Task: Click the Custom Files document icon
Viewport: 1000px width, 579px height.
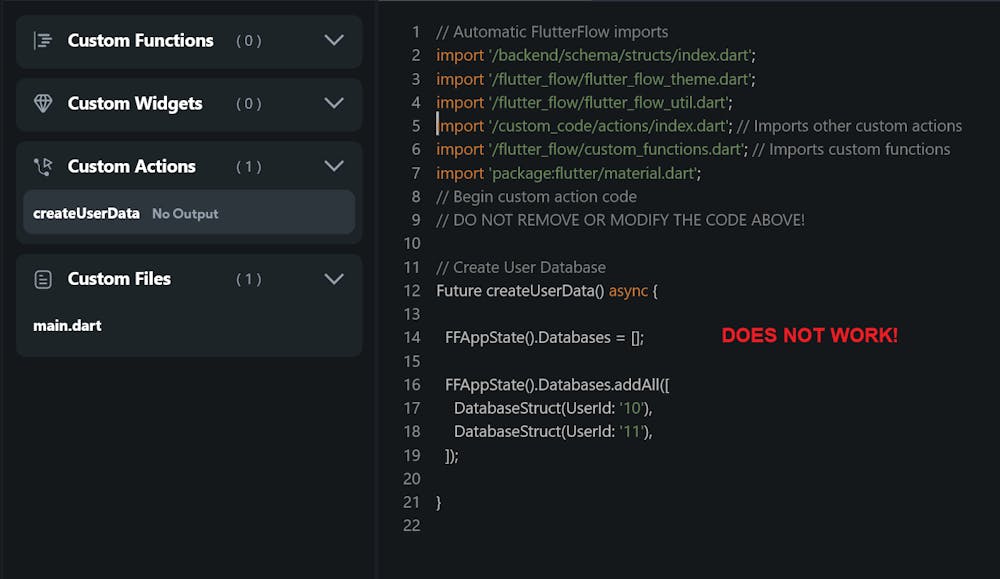Action: pos(43,280)
